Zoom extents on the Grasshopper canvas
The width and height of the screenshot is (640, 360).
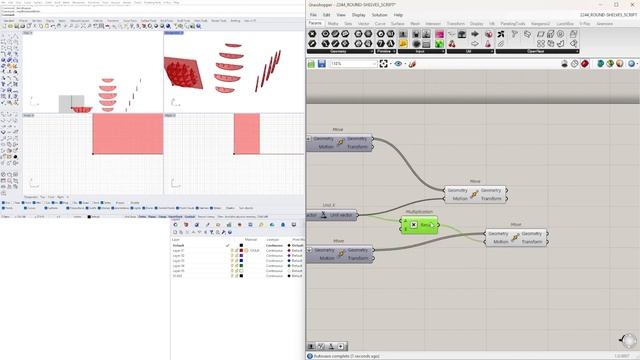[383, 64]
